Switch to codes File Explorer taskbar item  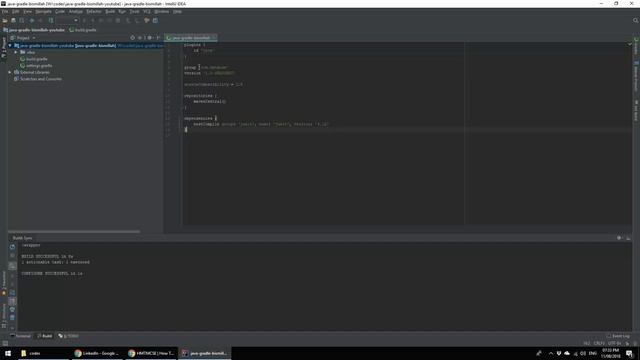tap(43, 353)
